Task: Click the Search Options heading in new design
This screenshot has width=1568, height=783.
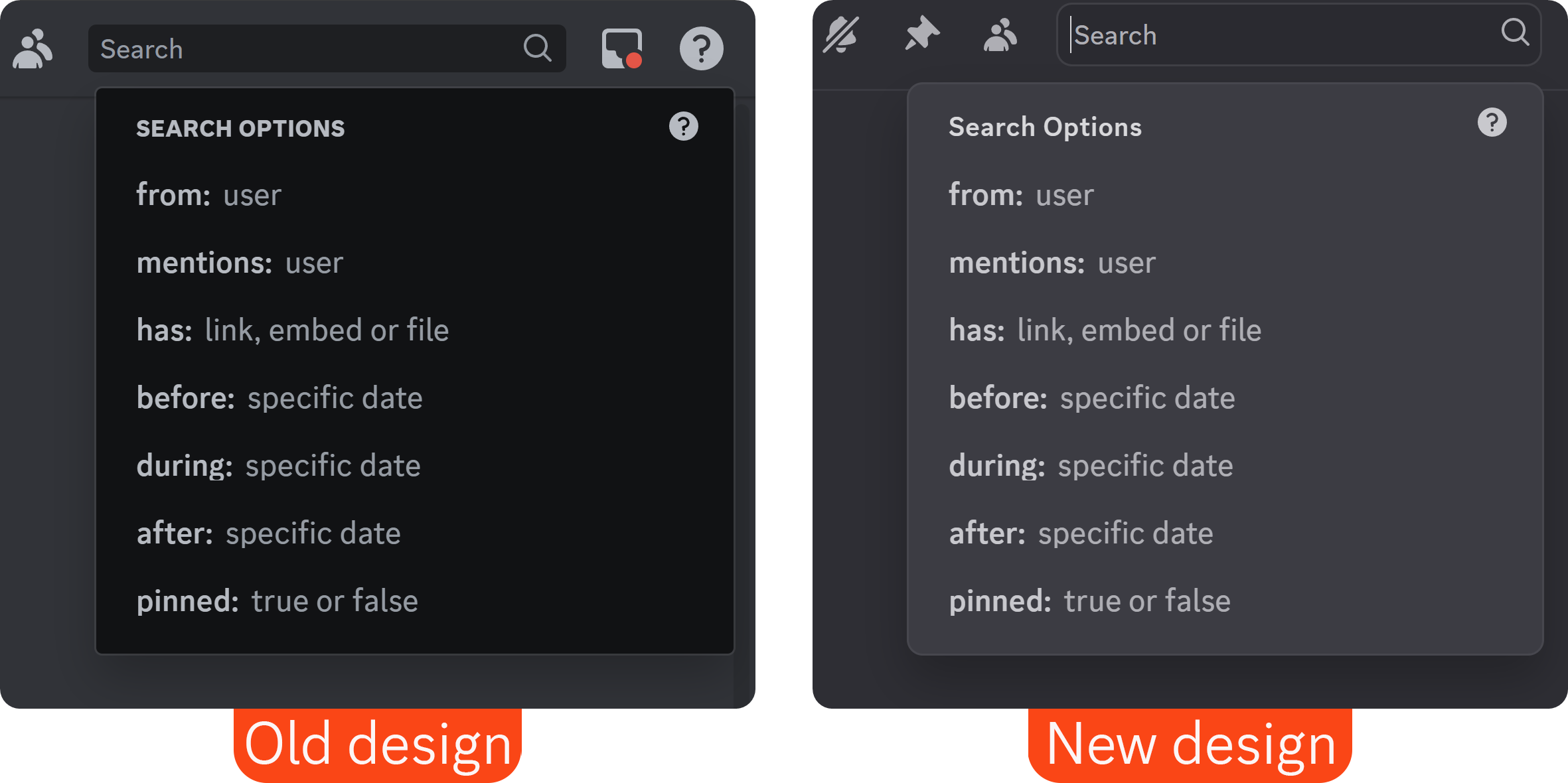Action: [x=1045, y=127]
